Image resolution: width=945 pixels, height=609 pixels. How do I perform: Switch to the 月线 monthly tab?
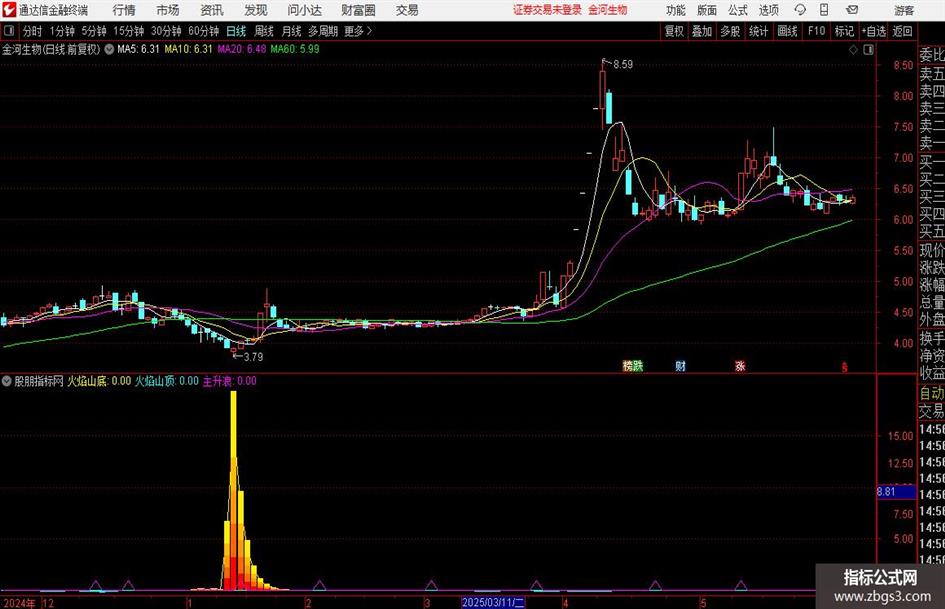point(292,31)
